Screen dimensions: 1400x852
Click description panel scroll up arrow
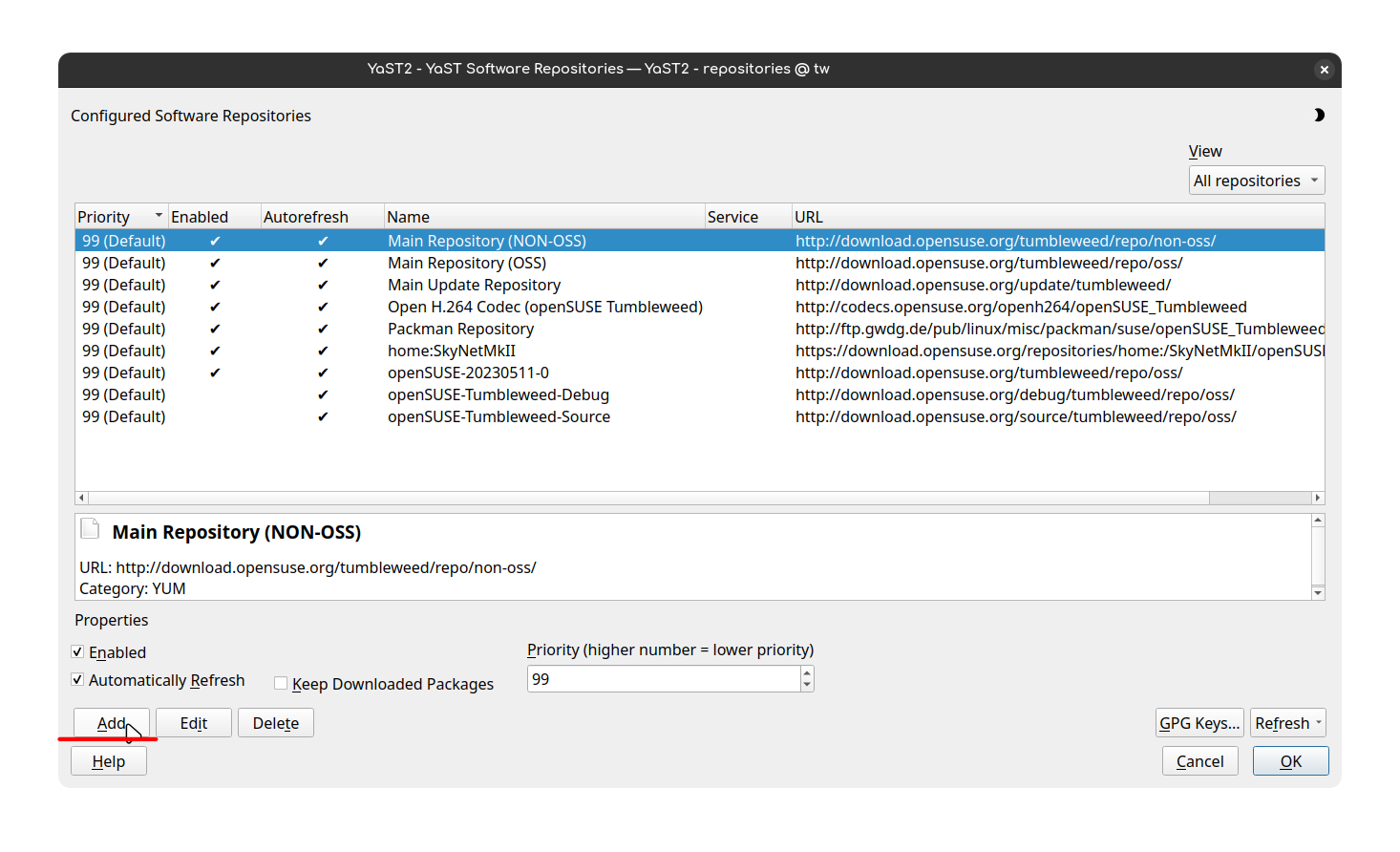pos(1318,521)
